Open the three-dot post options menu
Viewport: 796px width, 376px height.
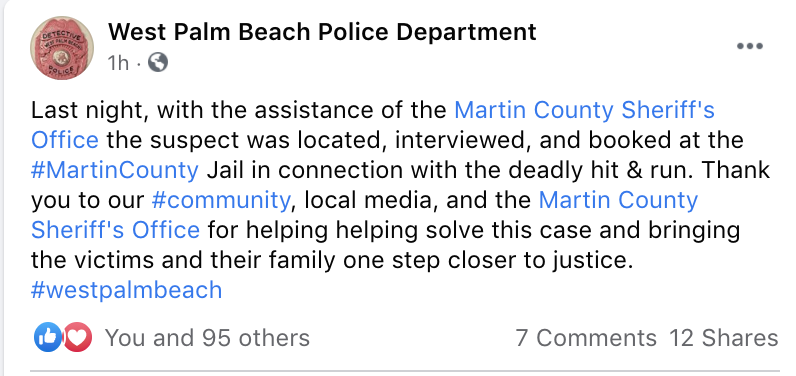coord(749,46)
